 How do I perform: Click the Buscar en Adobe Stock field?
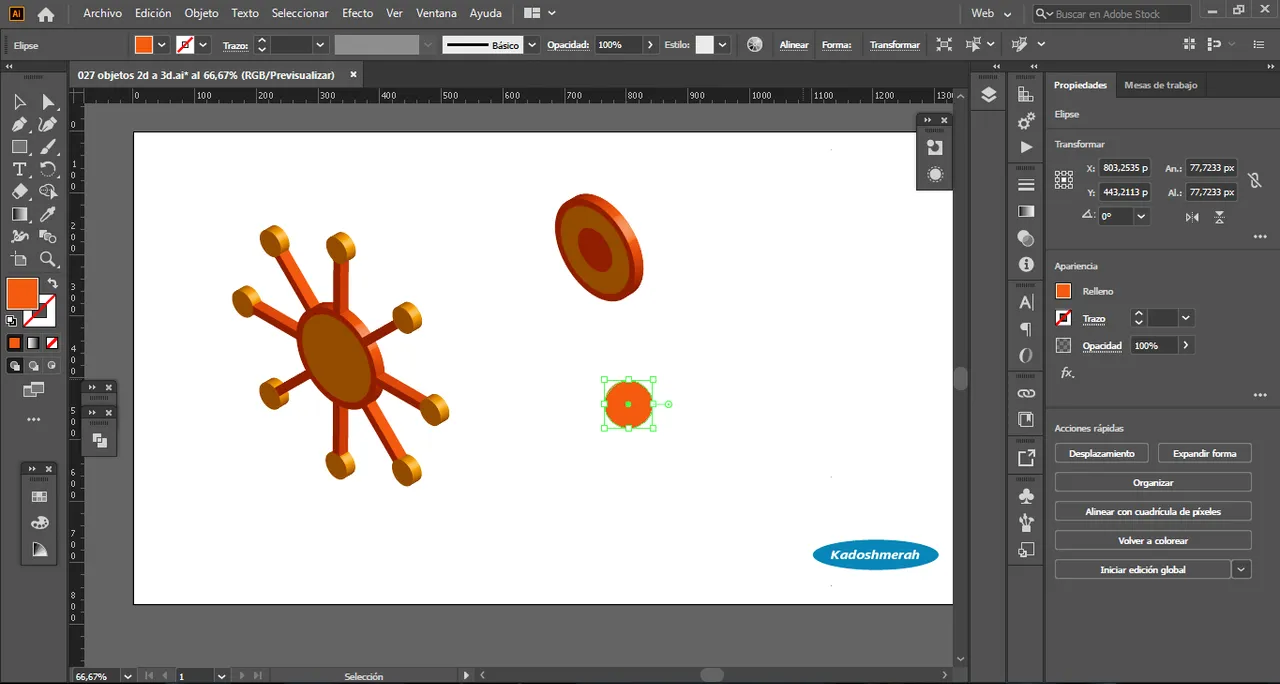[1112, 14]
